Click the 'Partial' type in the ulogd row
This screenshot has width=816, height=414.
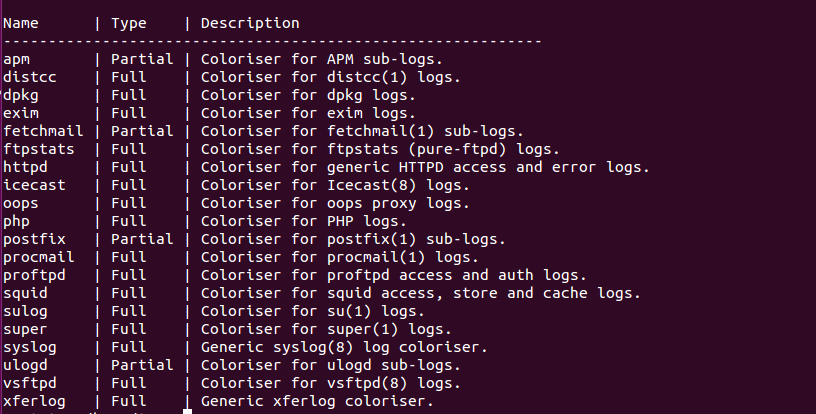142,365
